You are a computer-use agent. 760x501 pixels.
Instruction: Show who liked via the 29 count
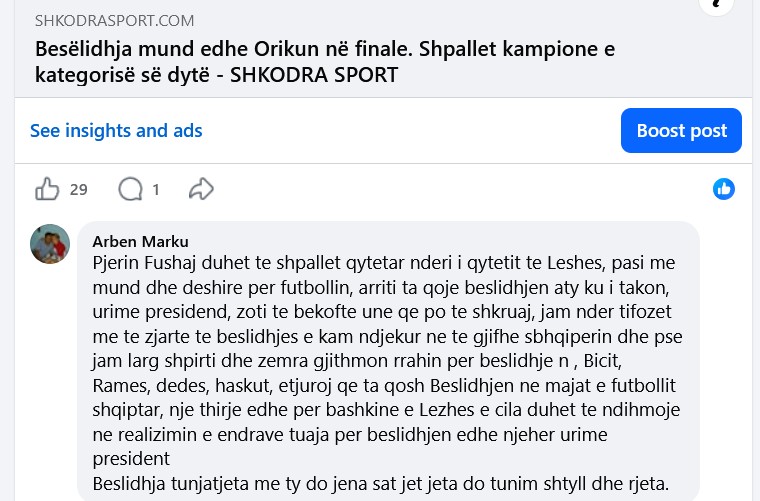click(79, 189)
